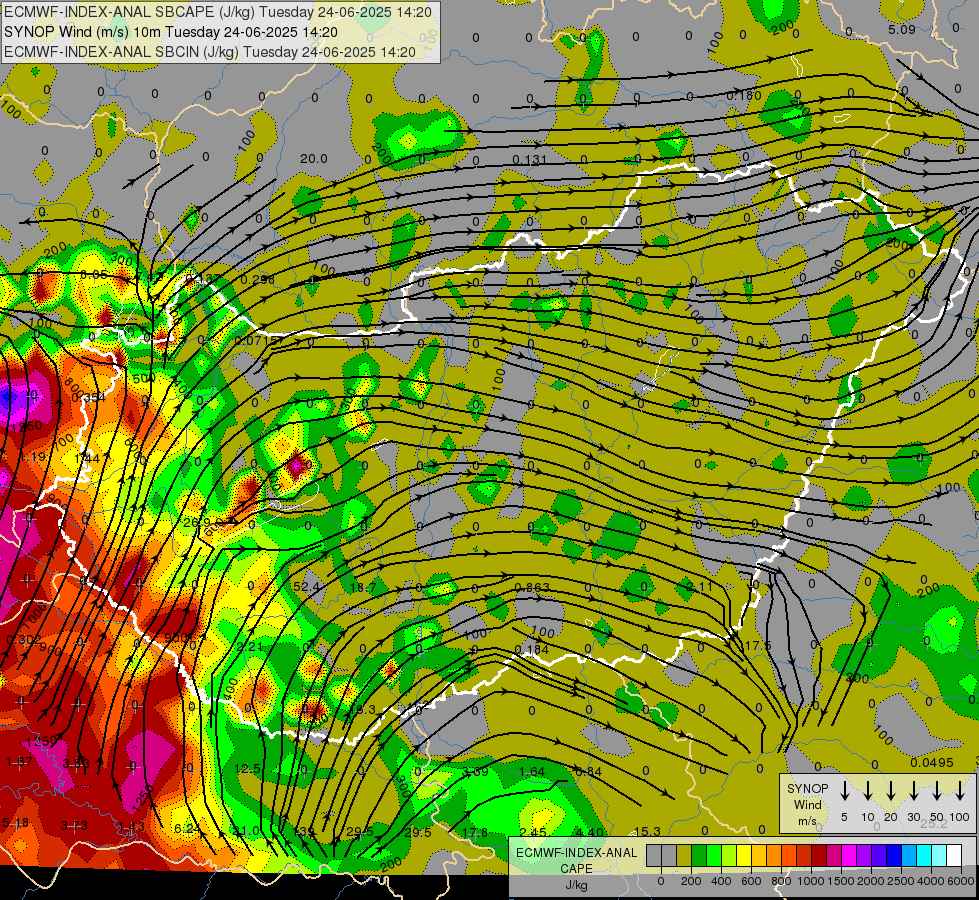Click the SYNOP Wind 10m title line in the header

(171, 32)
